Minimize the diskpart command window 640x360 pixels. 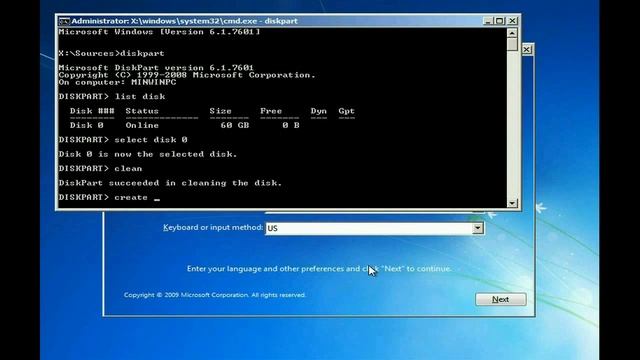click(x=488, y=20)
